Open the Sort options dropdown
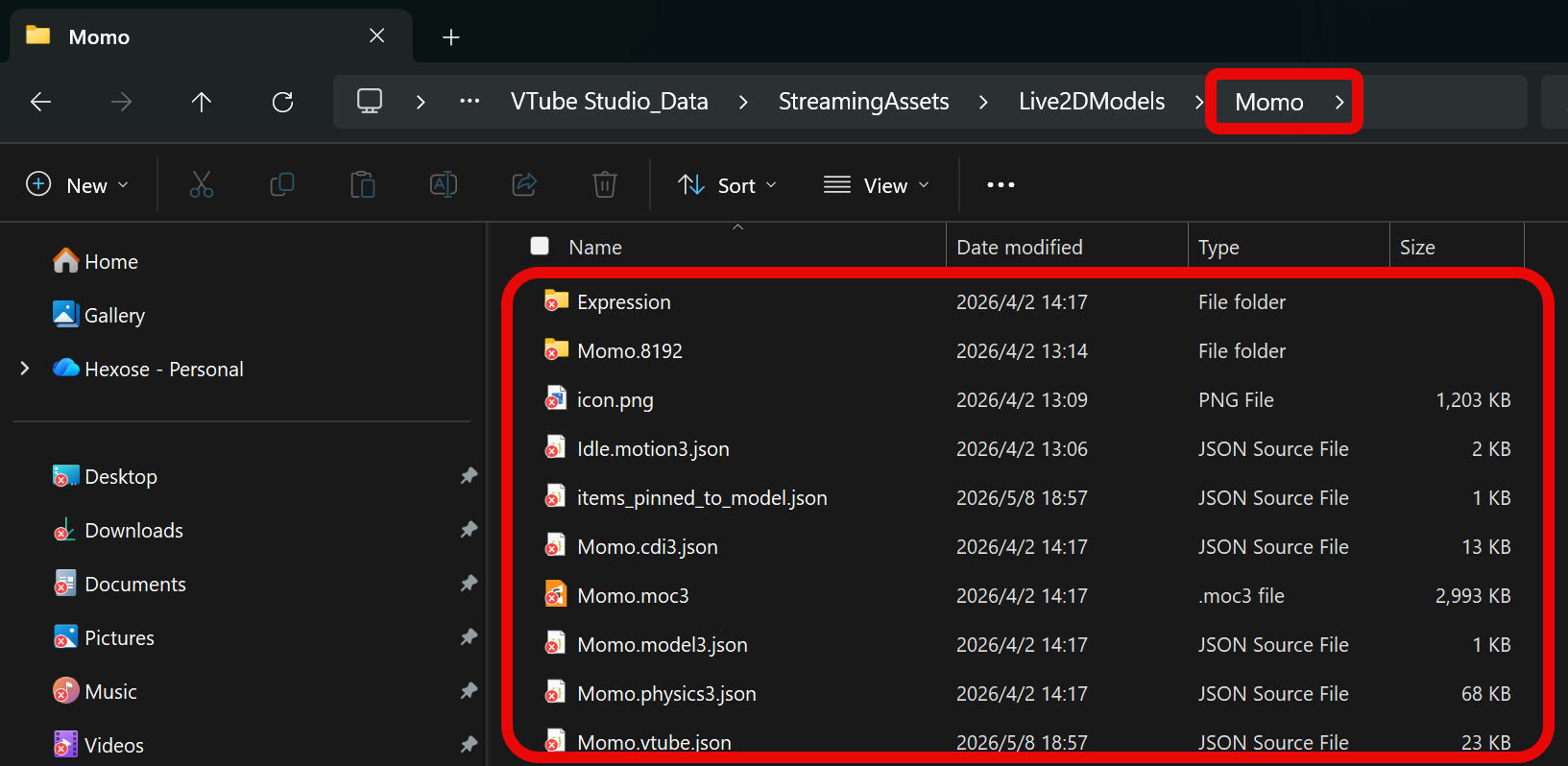Viewport: 1568px width, 766px height. tap(727, 184)
